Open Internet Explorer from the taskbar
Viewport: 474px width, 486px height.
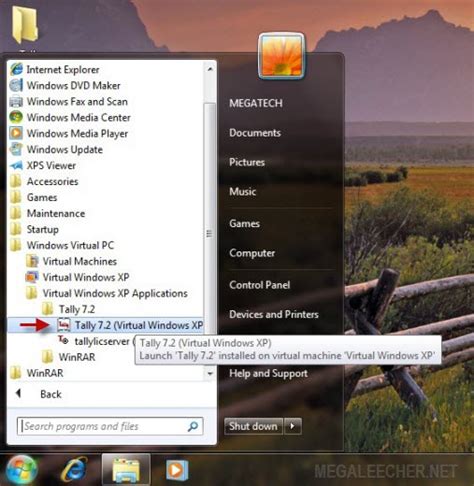tap(75, 470)
